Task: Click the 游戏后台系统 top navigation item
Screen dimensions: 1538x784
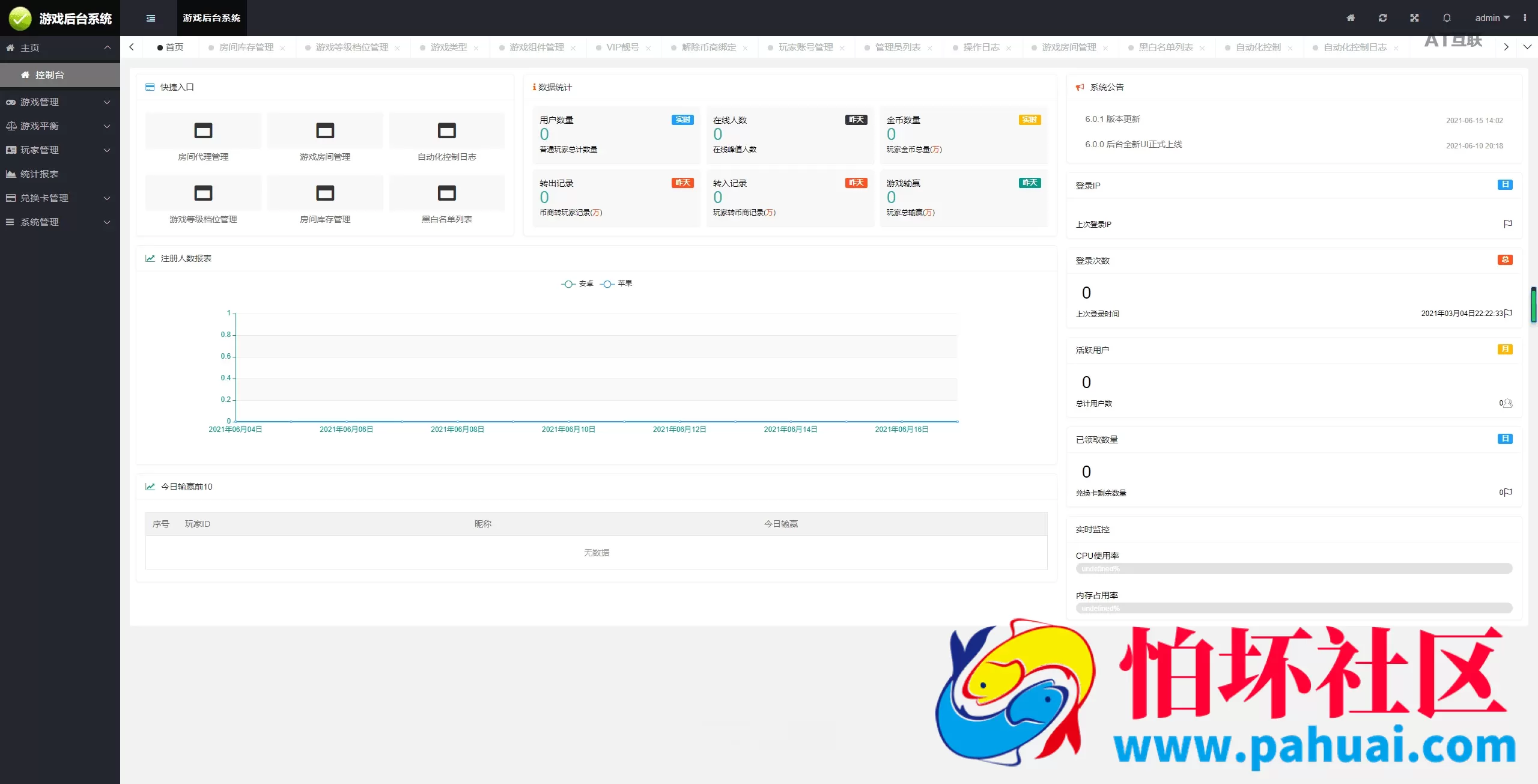Action: [211, 18]
